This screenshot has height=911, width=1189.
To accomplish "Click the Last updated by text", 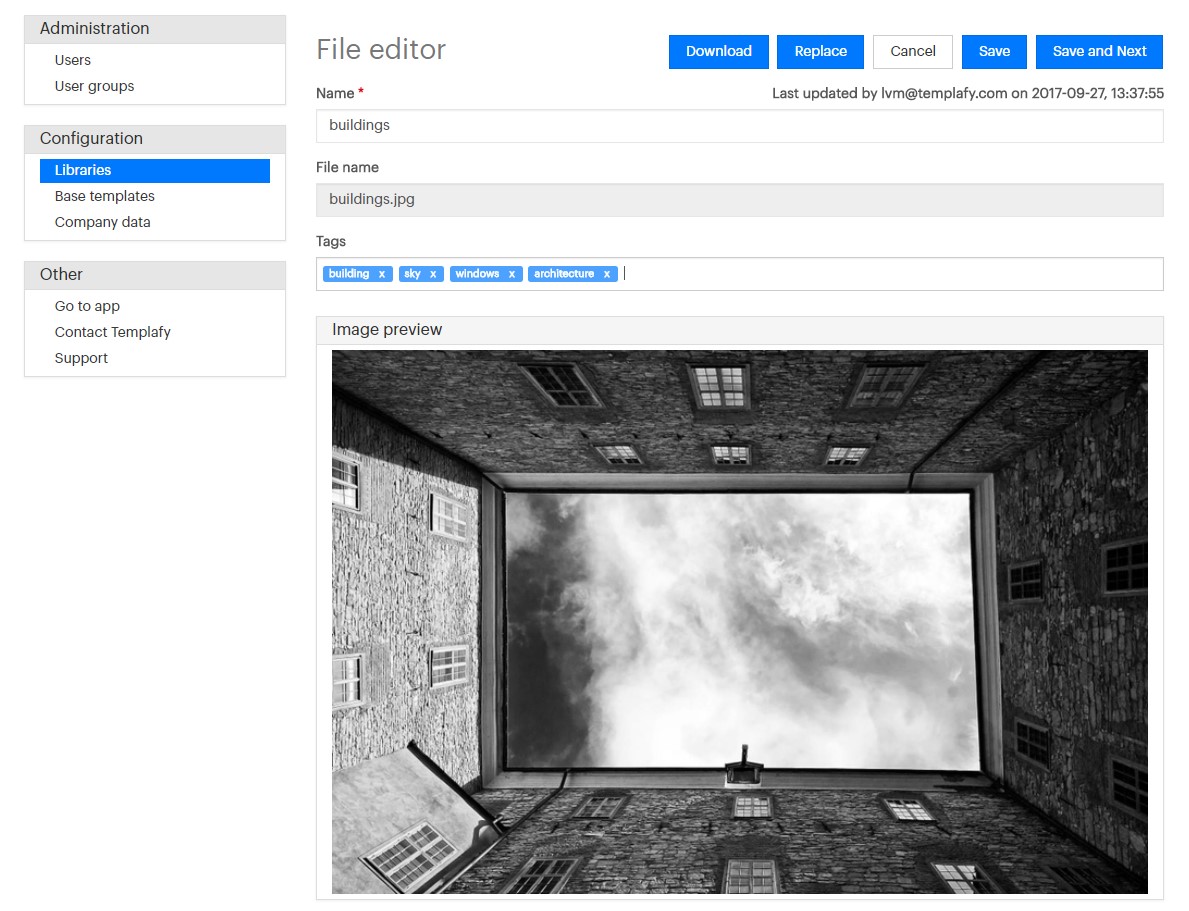I will [968, 93].
